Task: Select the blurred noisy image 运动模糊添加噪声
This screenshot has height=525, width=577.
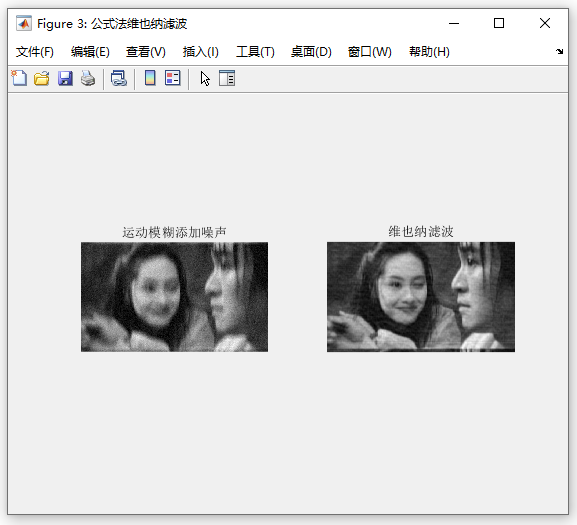Action: [174, 297]
